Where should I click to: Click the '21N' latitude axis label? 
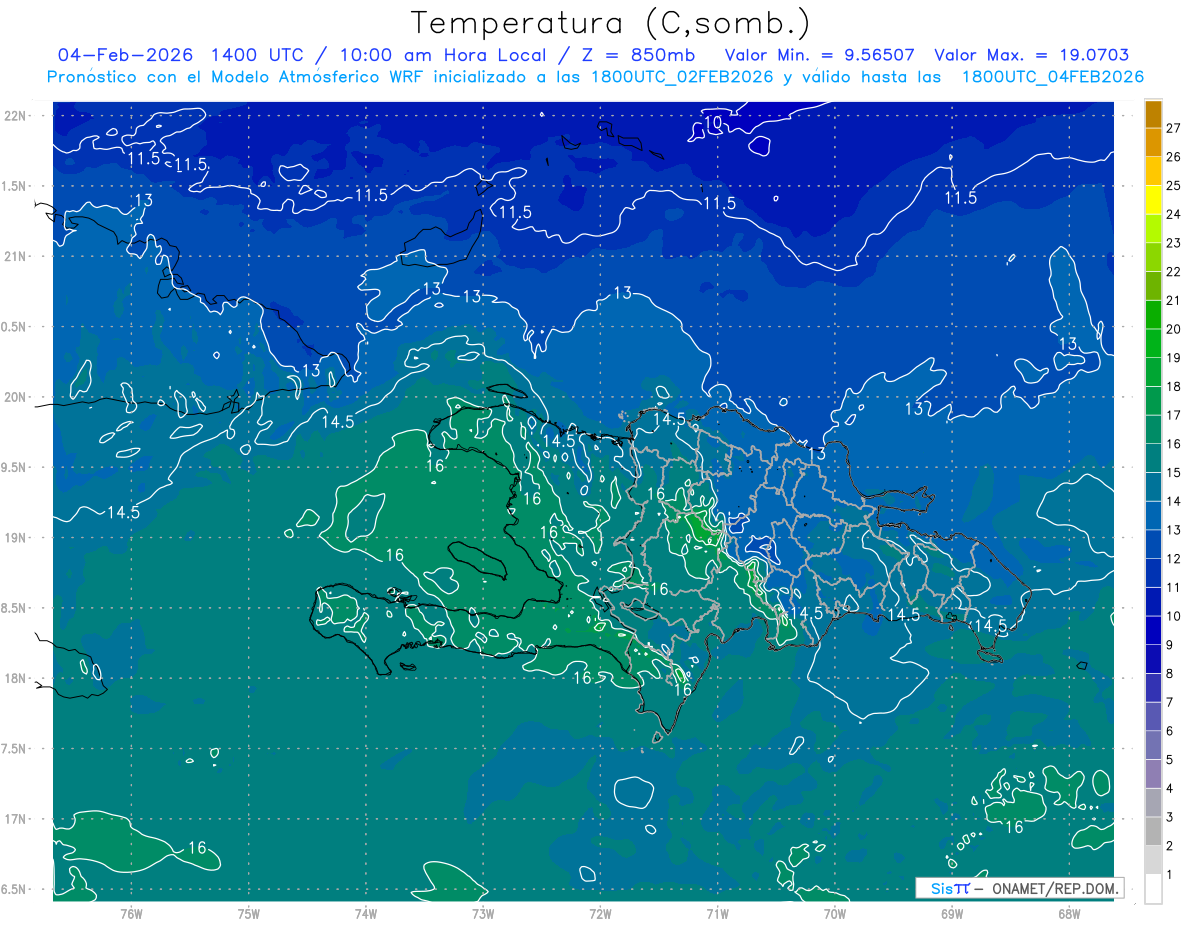14,256
